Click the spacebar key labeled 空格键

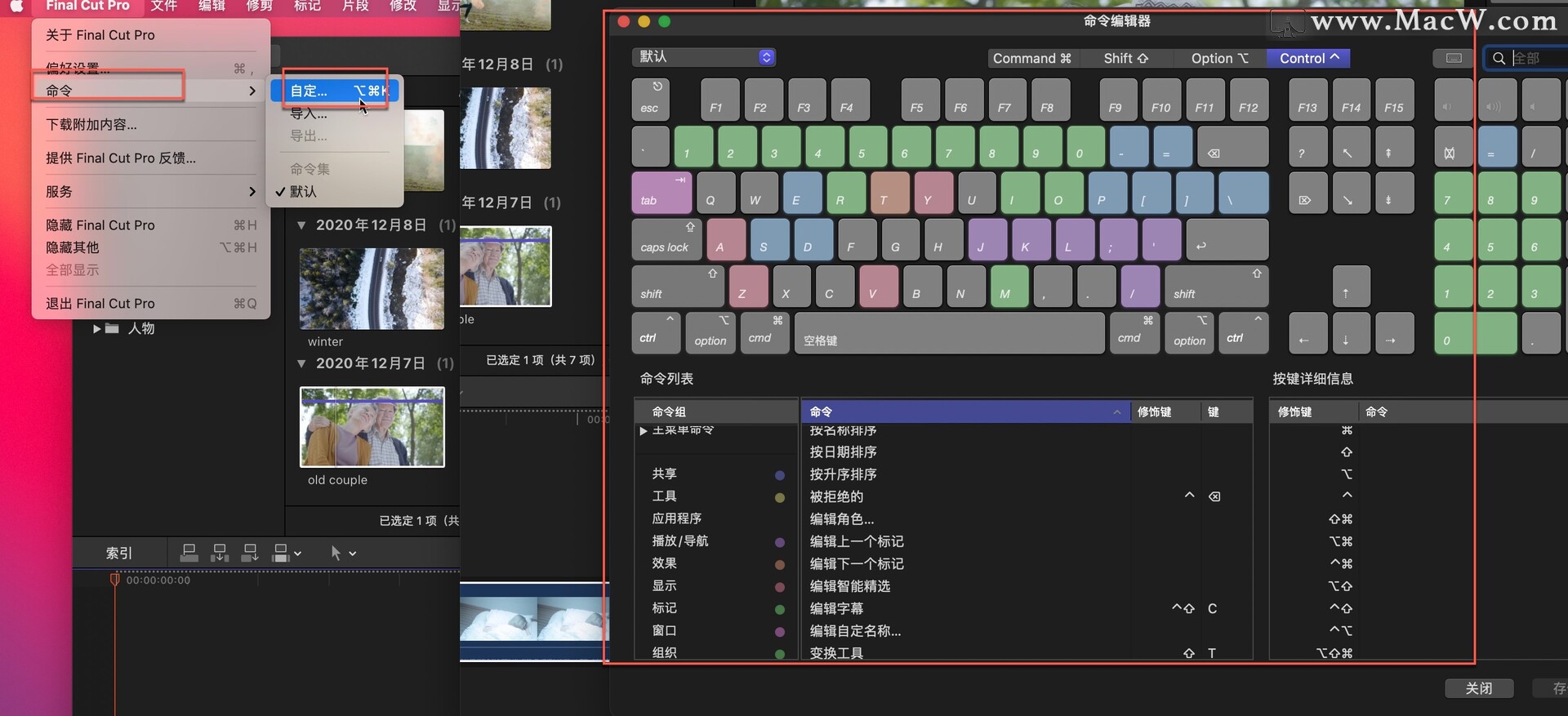point(949,332)
